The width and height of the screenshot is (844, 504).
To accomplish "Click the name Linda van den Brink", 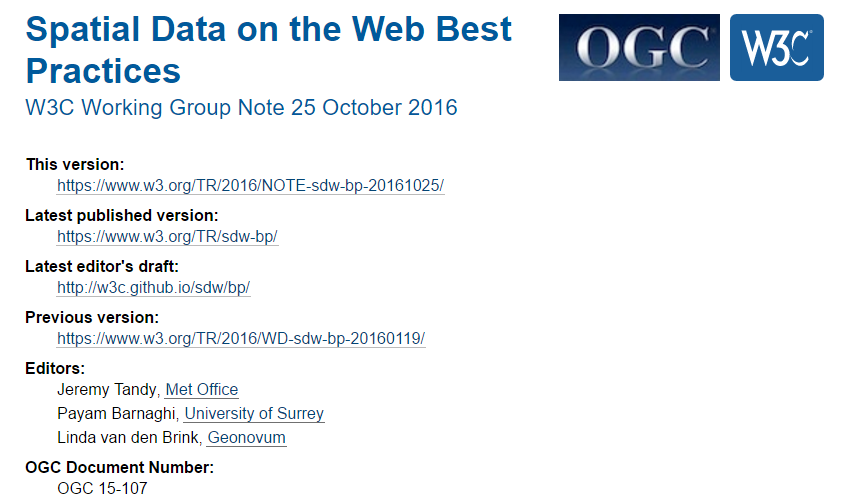I will [x=129, y=438].
